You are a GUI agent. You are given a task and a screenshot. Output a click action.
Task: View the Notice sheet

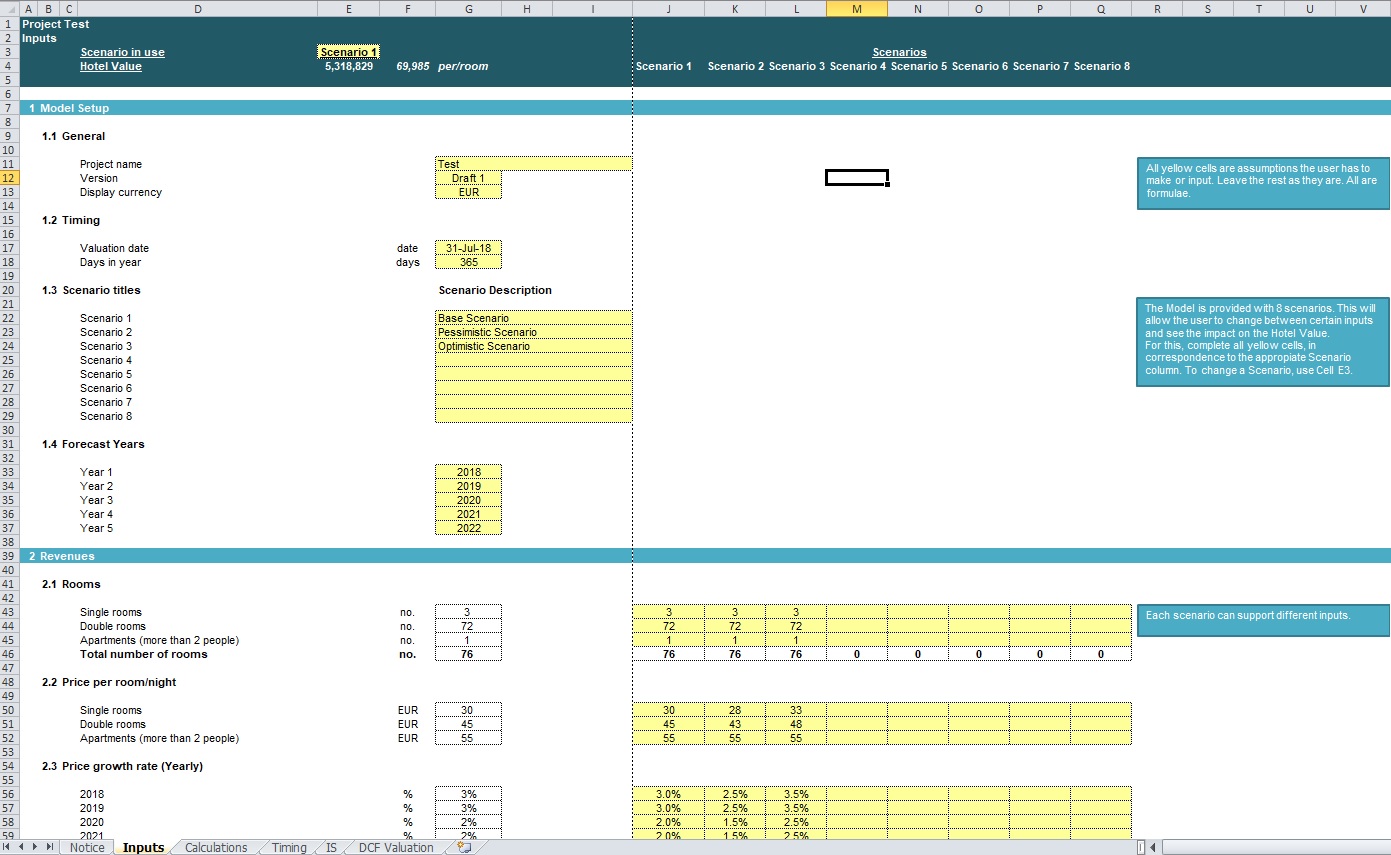click(86, 847)
